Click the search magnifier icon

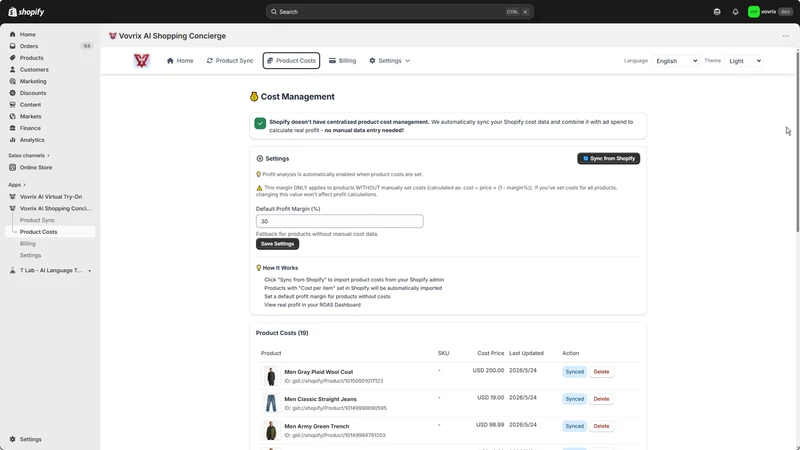tap(274, 12)
